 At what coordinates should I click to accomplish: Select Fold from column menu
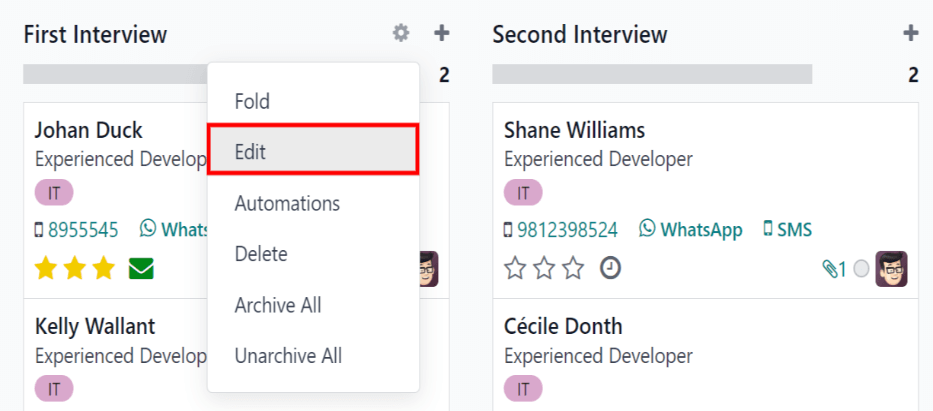point(252,101)
